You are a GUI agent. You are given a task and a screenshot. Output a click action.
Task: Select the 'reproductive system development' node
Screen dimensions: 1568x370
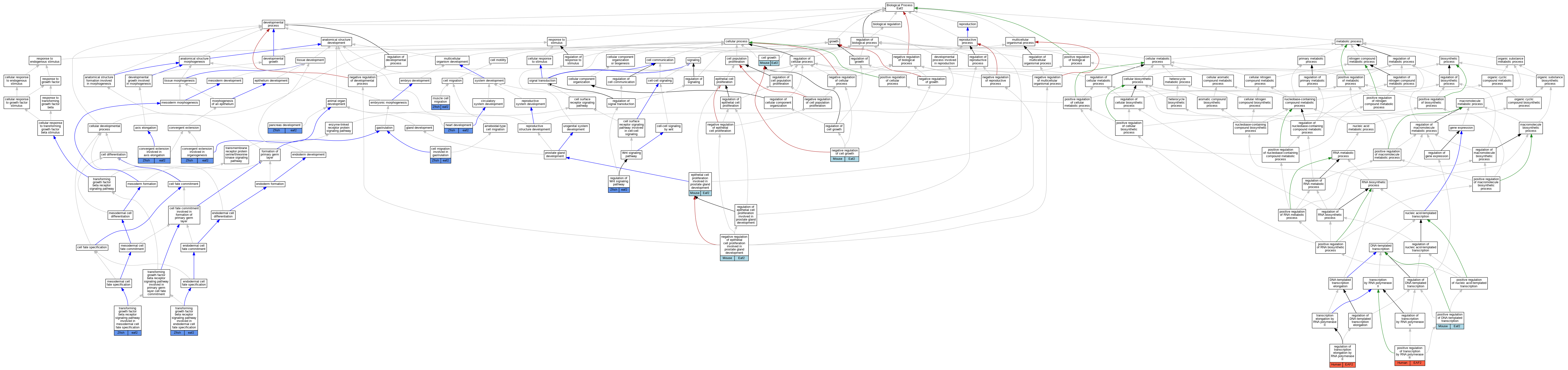click(x=530, y=102)
